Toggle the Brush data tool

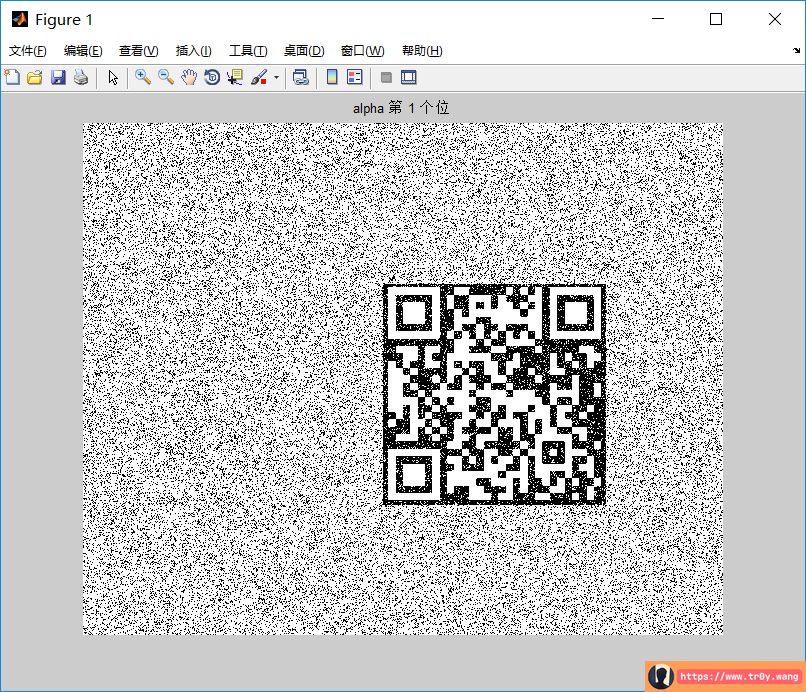258,77
